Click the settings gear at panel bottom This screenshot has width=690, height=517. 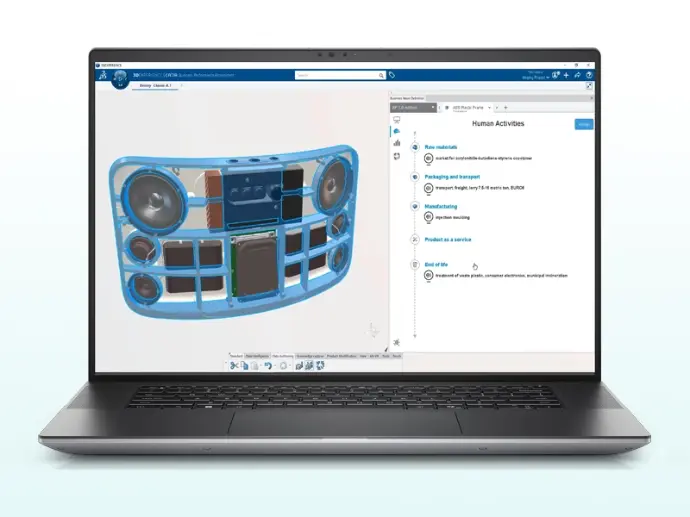(x=396, y=342)
